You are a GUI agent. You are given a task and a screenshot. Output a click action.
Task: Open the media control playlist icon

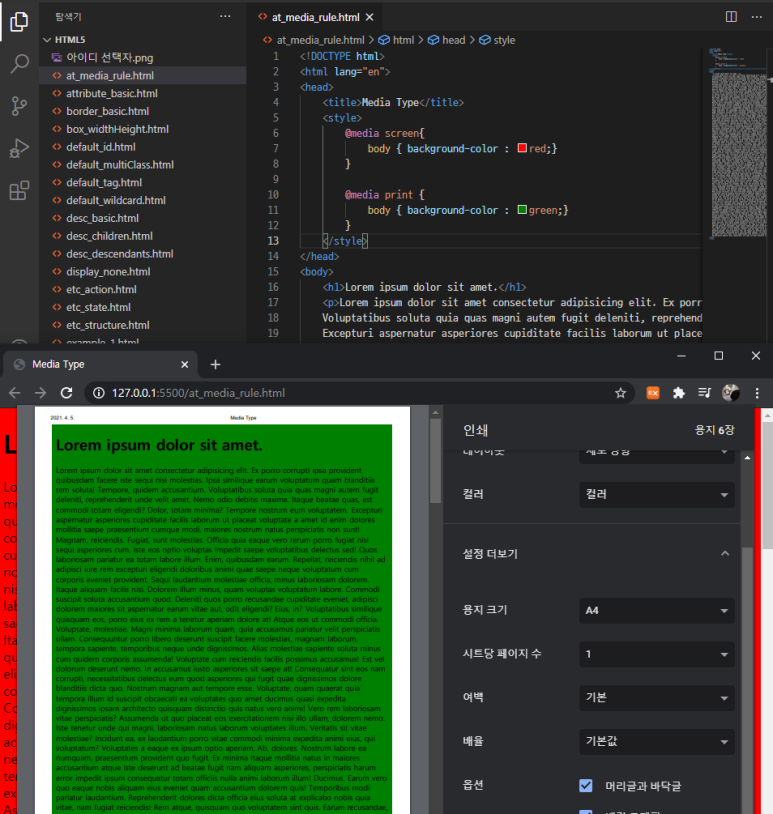[704, 393]
